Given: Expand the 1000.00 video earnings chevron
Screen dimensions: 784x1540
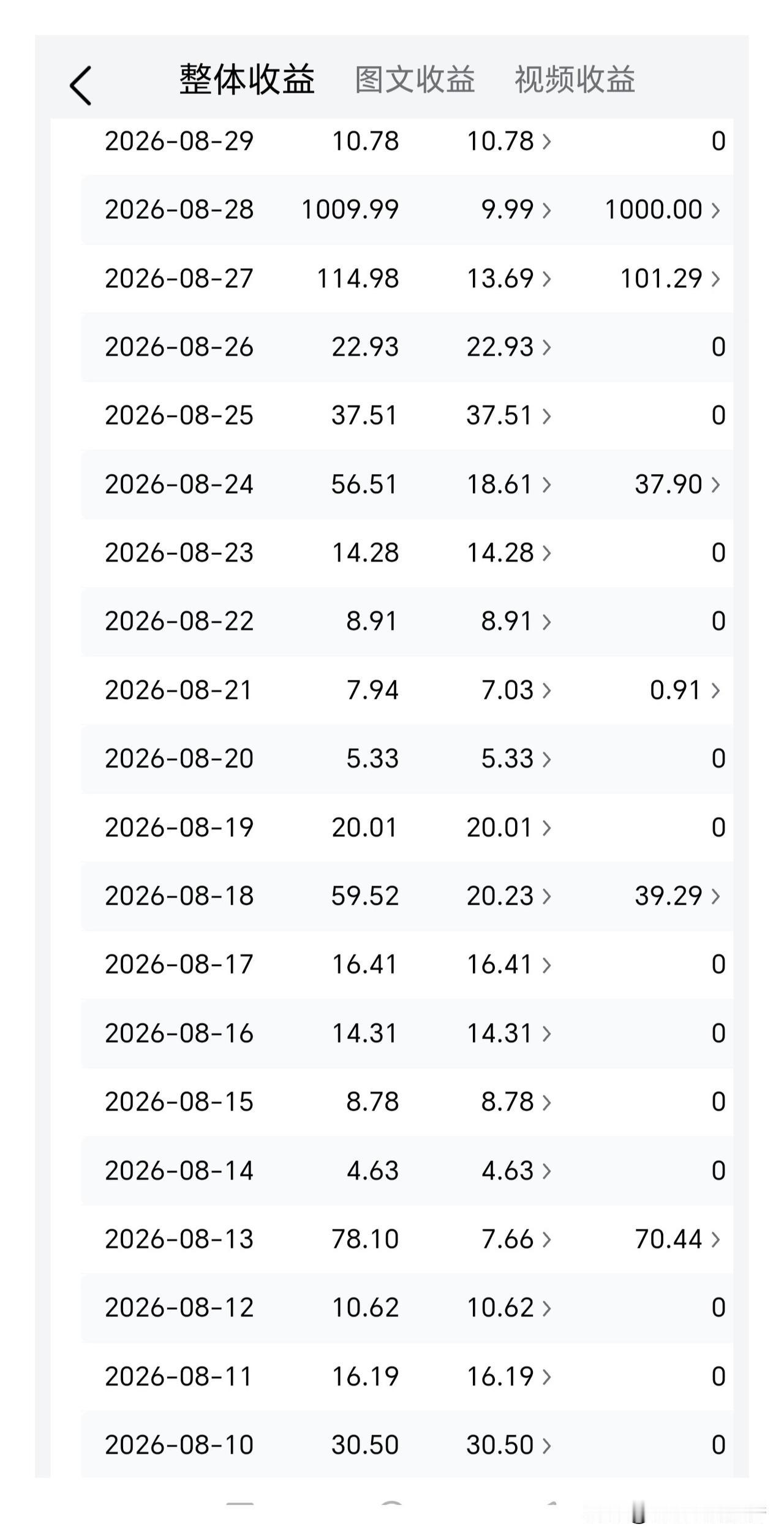Looking at the screenshot, I should (x=715, y=210).
